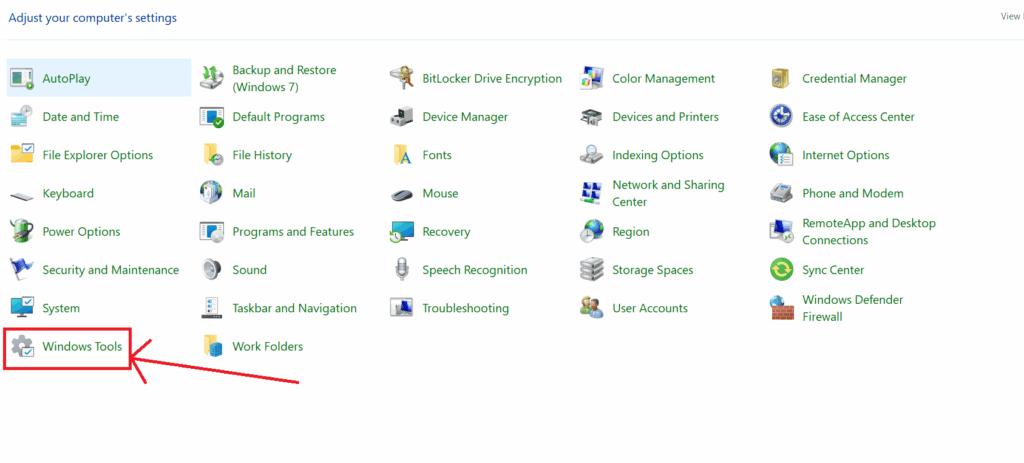Screen dimensions: 1024x463
Task: Click the Keyboard icon
Action: coord(22,194)
